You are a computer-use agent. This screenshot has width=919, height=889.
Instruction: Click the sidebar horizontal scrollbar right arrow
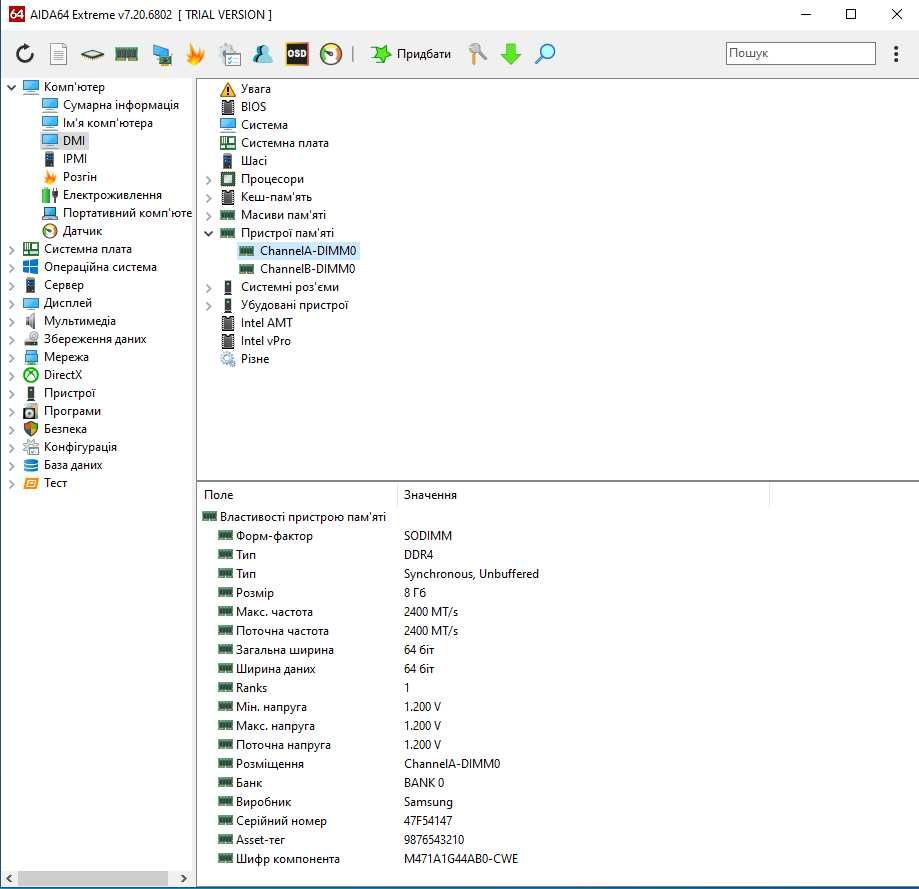coord(184,878)
